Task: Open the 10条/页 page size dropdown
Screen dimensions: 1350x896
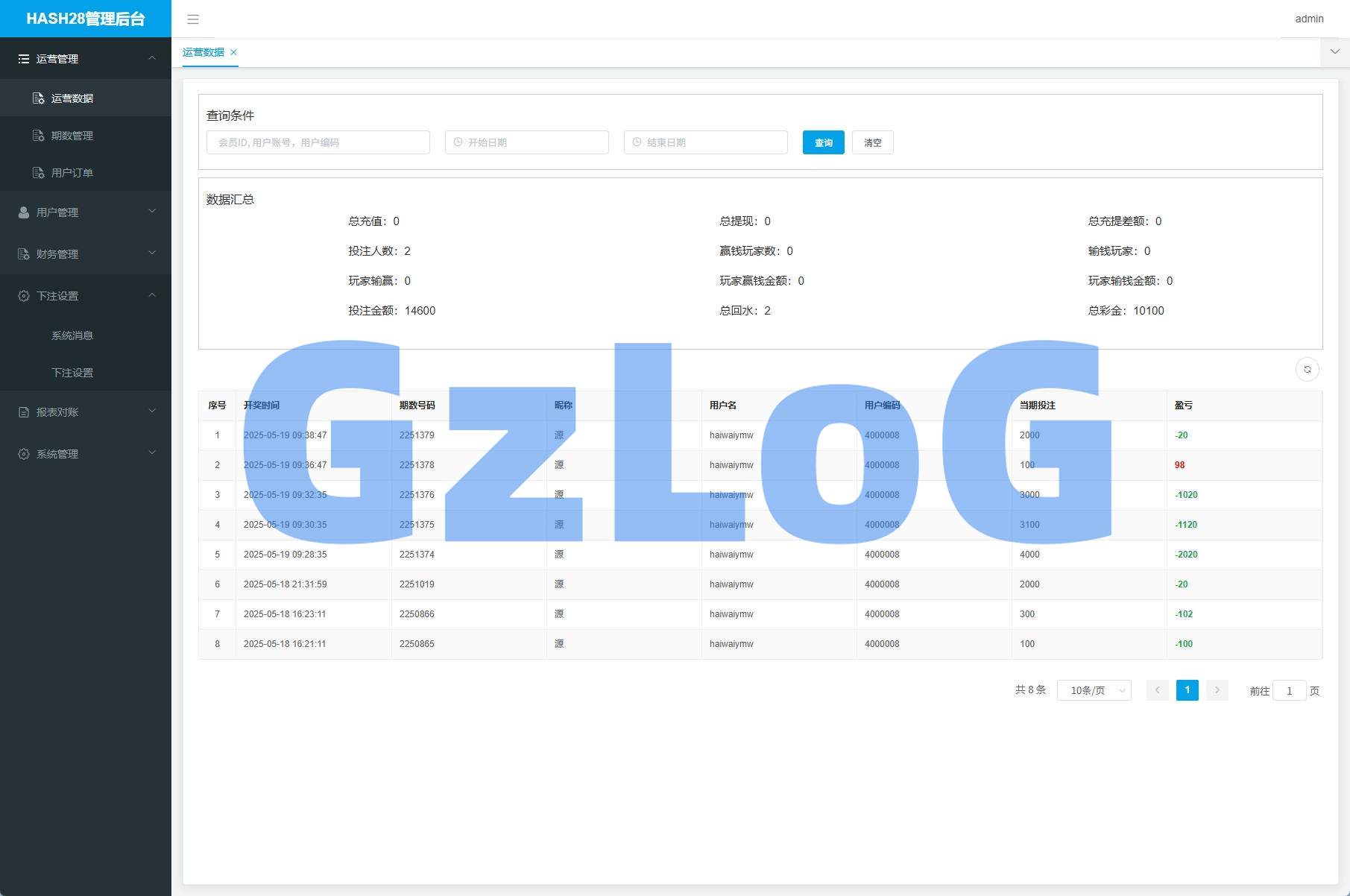Action: pos(1094,690)
